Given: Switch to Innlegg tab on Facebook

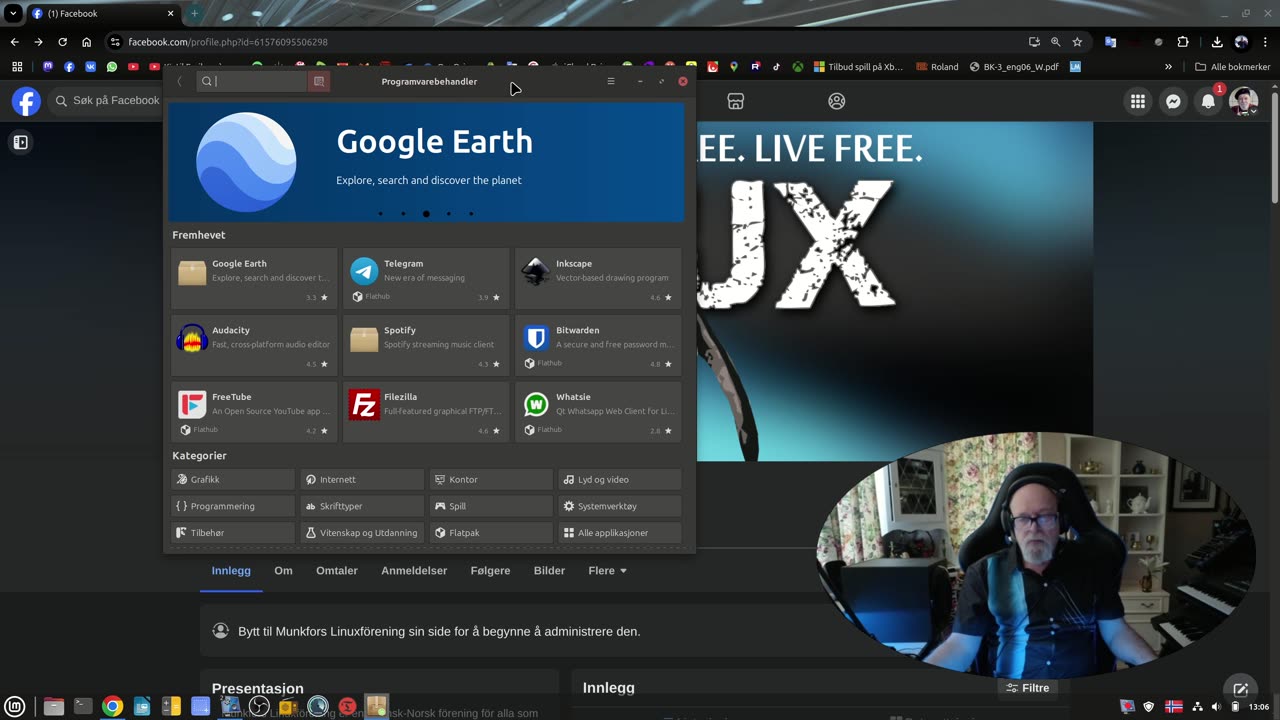Looking at the screenshot, I should click(231, 570).
